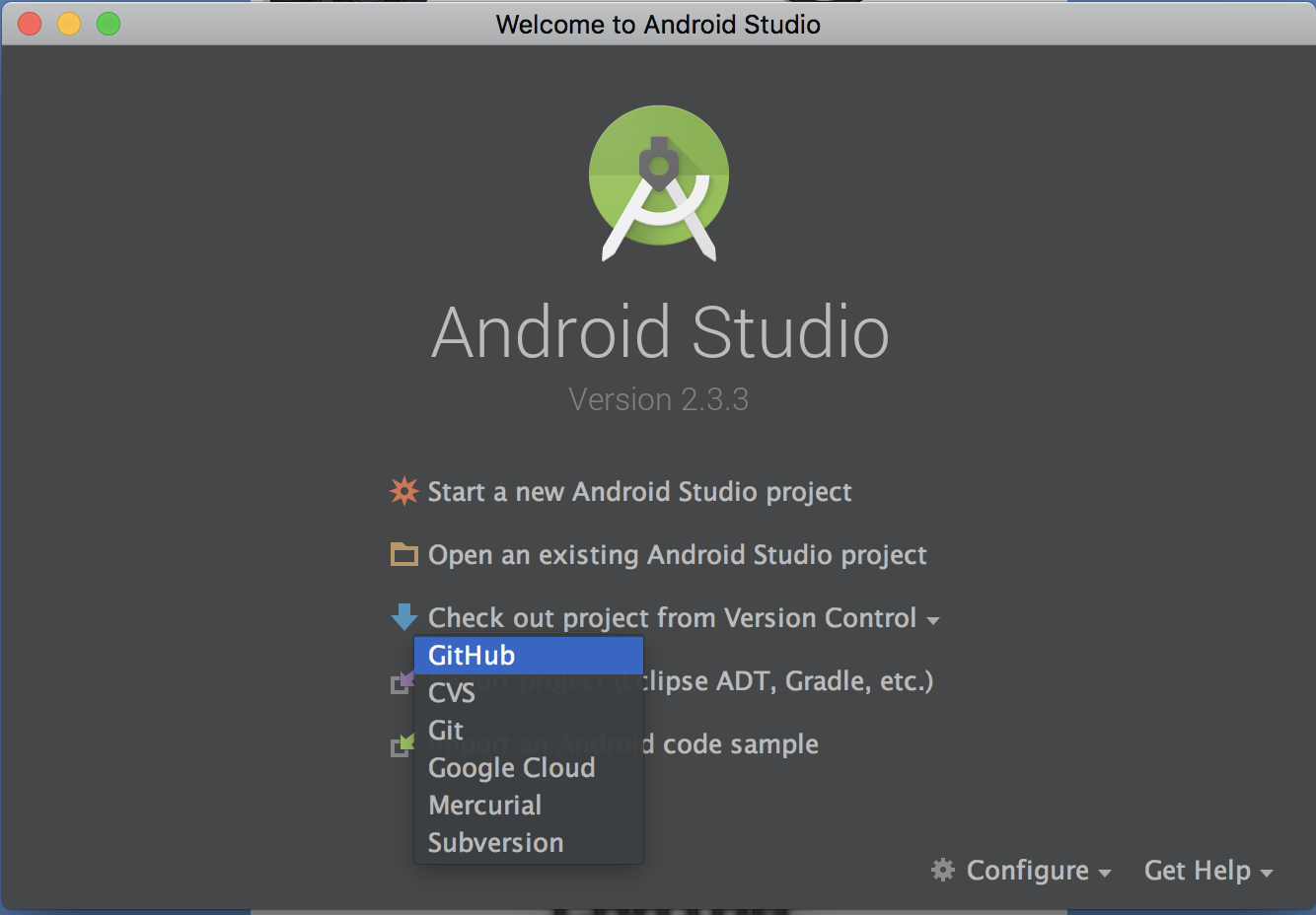Click the blue download arrow Version Control icon

point(403,617)
